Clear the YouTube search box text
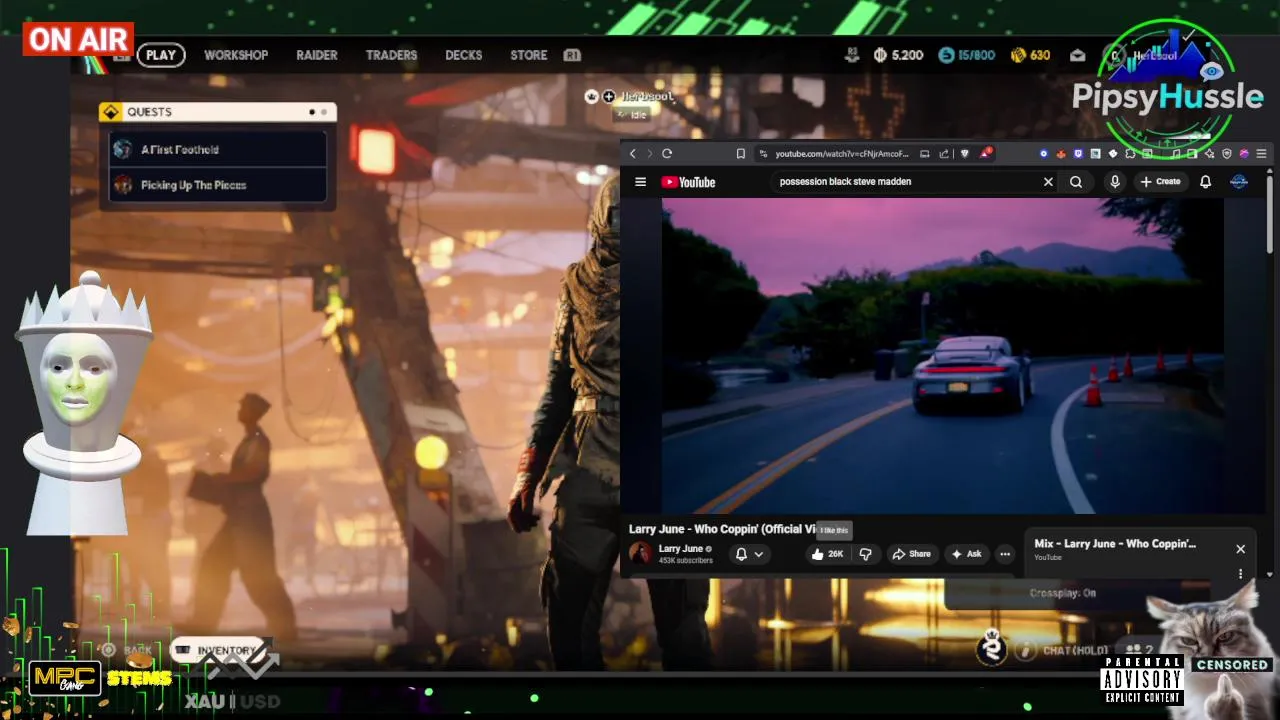Image resolution: width=1280 pixels, height=720 pixels. 1048,182
